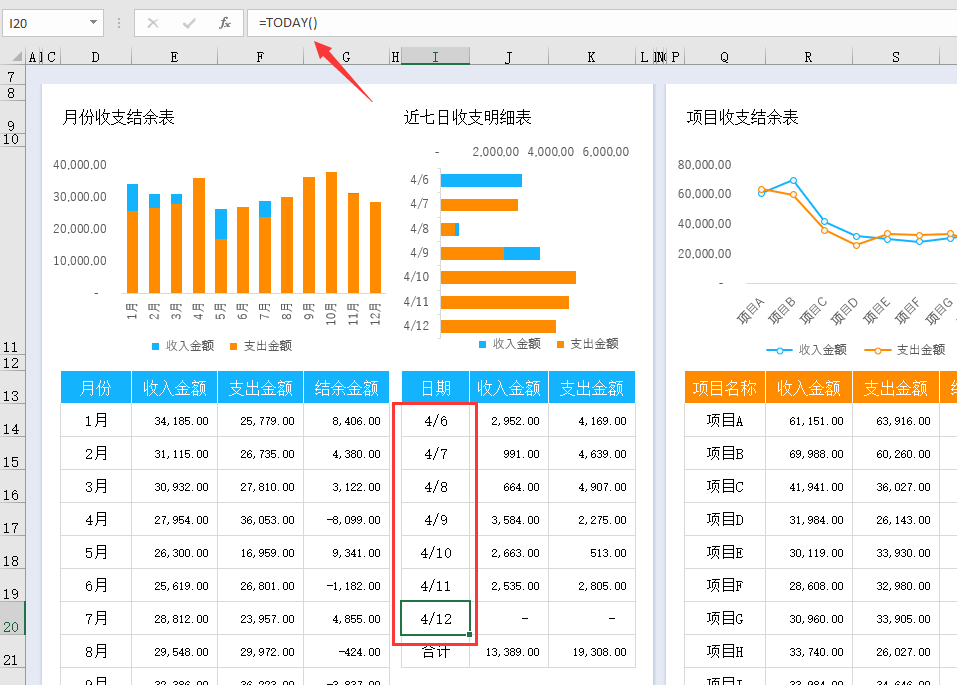Open the insert function fx icon
This screenshot has height=685, width=957.
coord(225,23)
